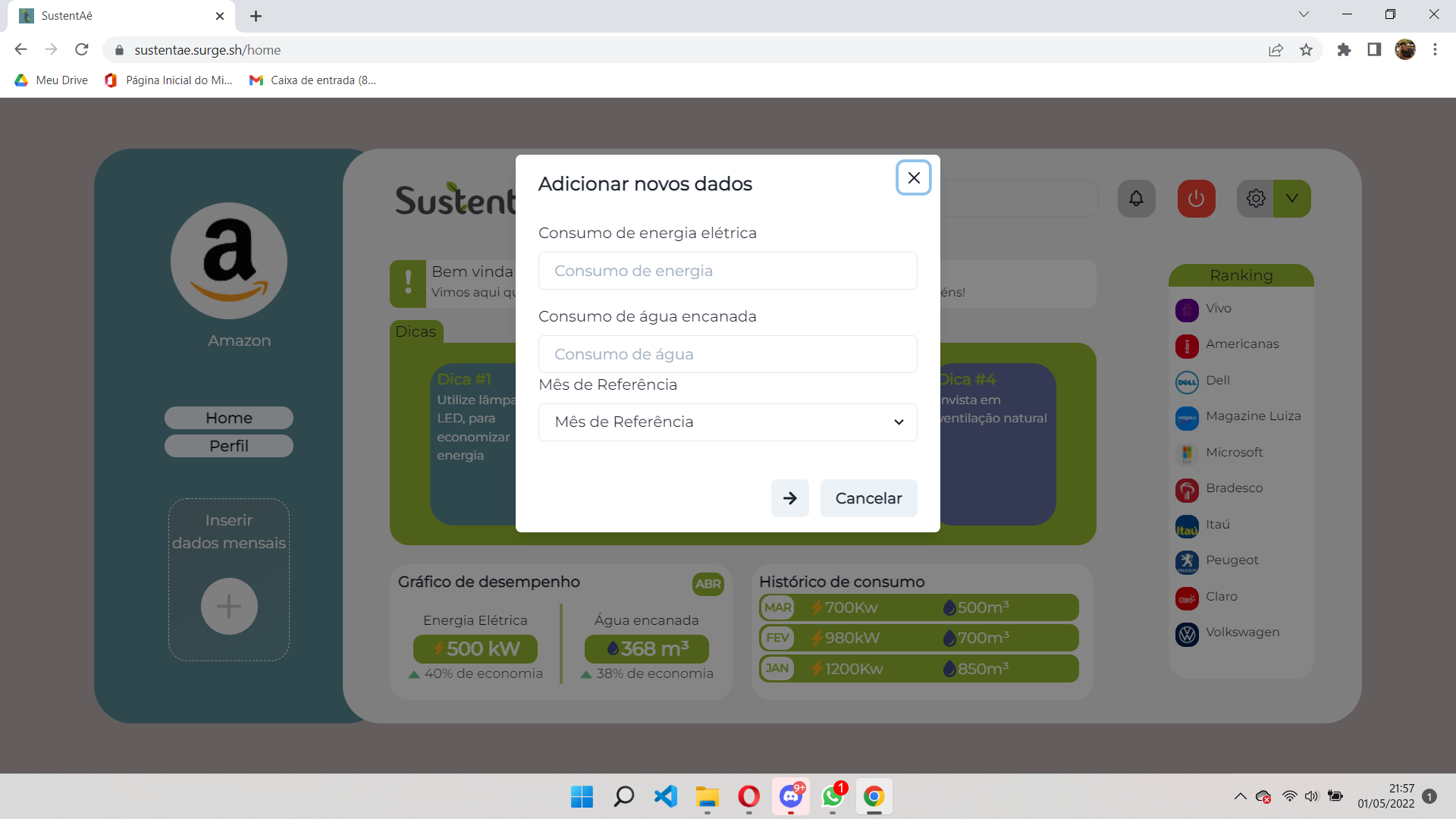The width and height of the screenshot is (1456, 819).
Task: Open the Chrome extensions puzzle icon
Action: tap(1344, 50)
